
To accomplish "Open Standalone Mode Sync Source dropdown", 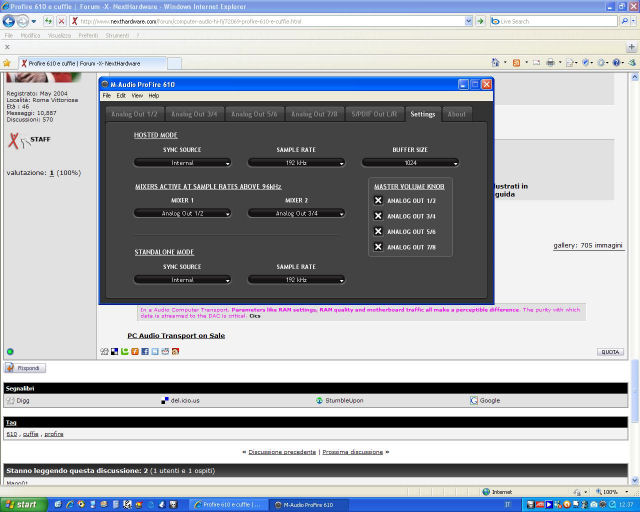I will point(182,280).
